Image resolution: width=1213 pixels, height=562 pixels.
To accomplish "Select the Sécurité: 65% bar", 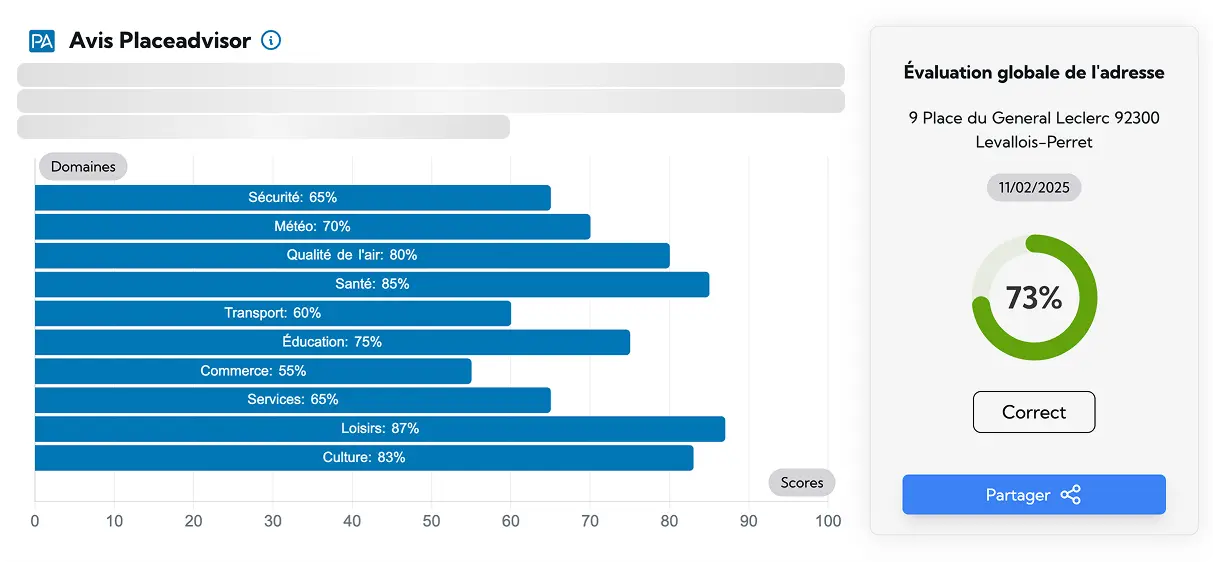I will pos(293,198).
